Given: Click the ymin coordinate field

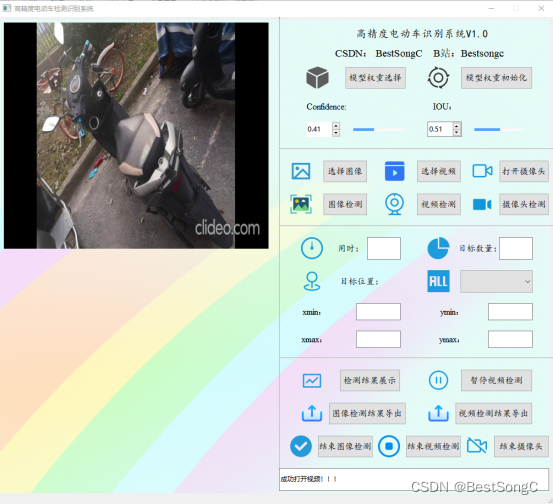Looking at the screenshot, I should pyautogui.click(x=510, y=312).
